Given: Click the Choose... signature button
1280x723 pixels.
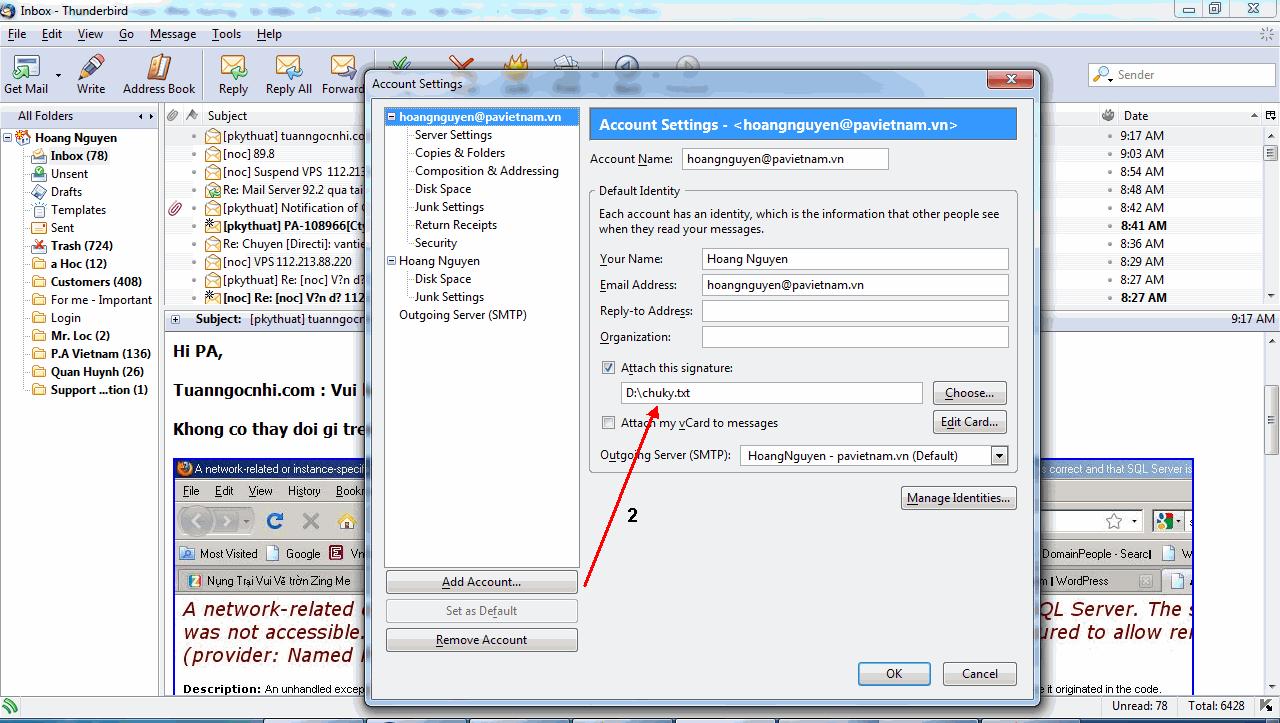Looking at the screenshot, I should pyautogui.click(x=969, y=393).
